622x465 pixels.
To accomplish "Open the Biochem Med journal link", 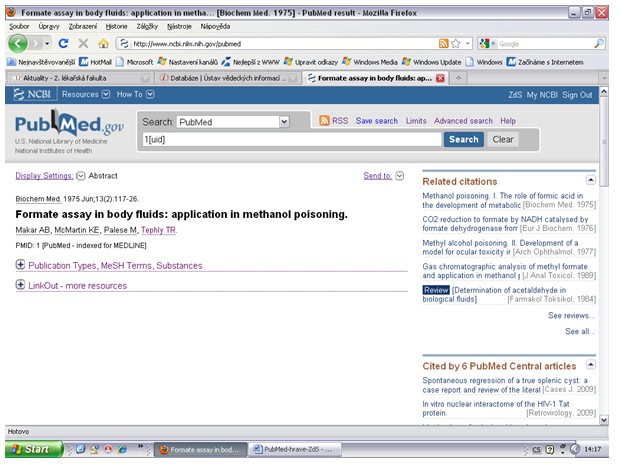I will [x=38, y=199].
